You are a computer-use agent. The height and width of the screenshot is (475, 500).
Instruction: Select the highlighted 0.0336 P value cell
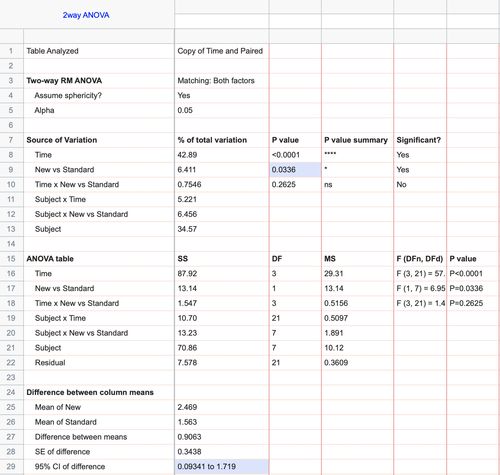pos(295,170)
